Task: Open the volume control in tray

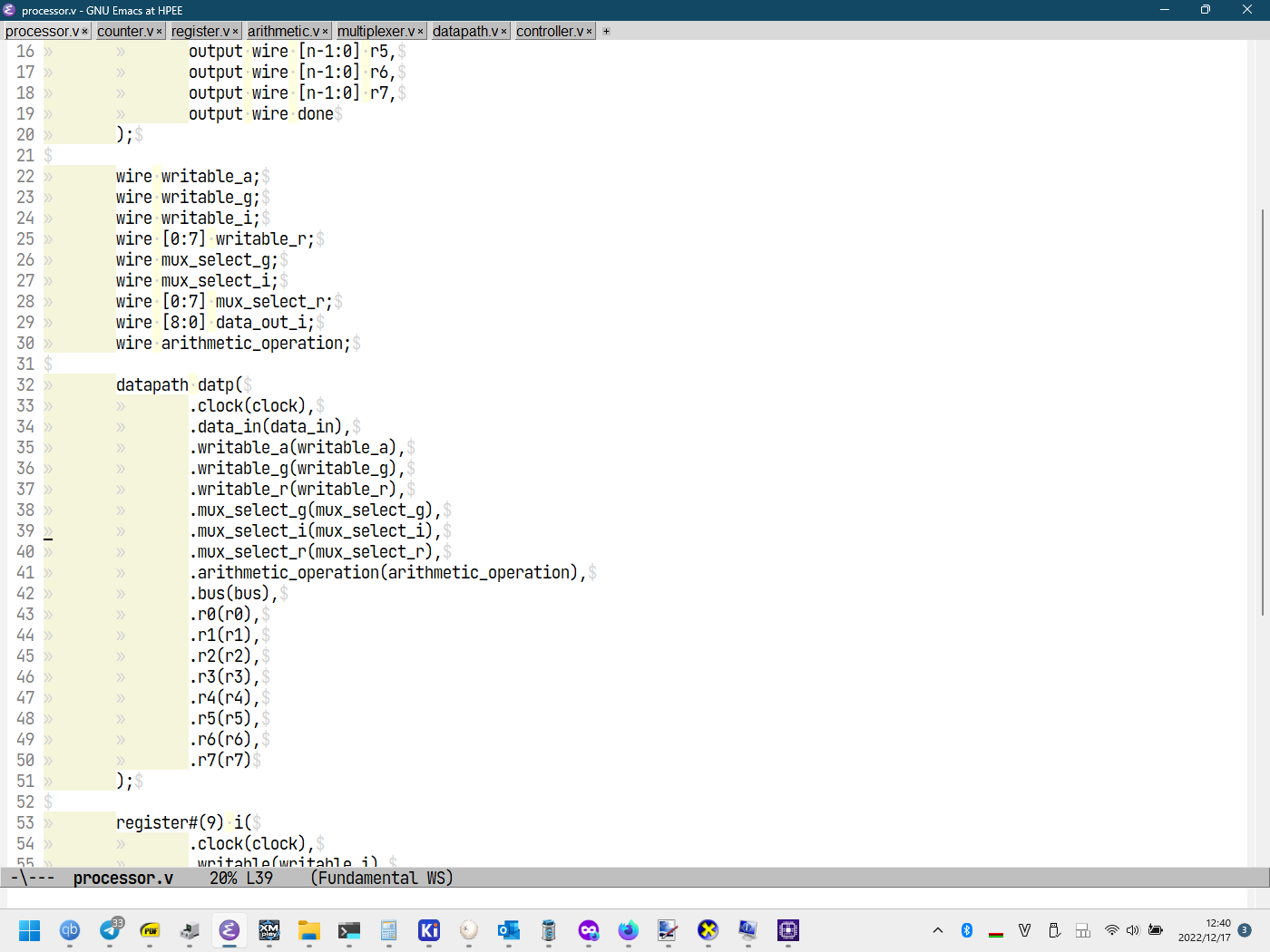Action: [1133, 930]
